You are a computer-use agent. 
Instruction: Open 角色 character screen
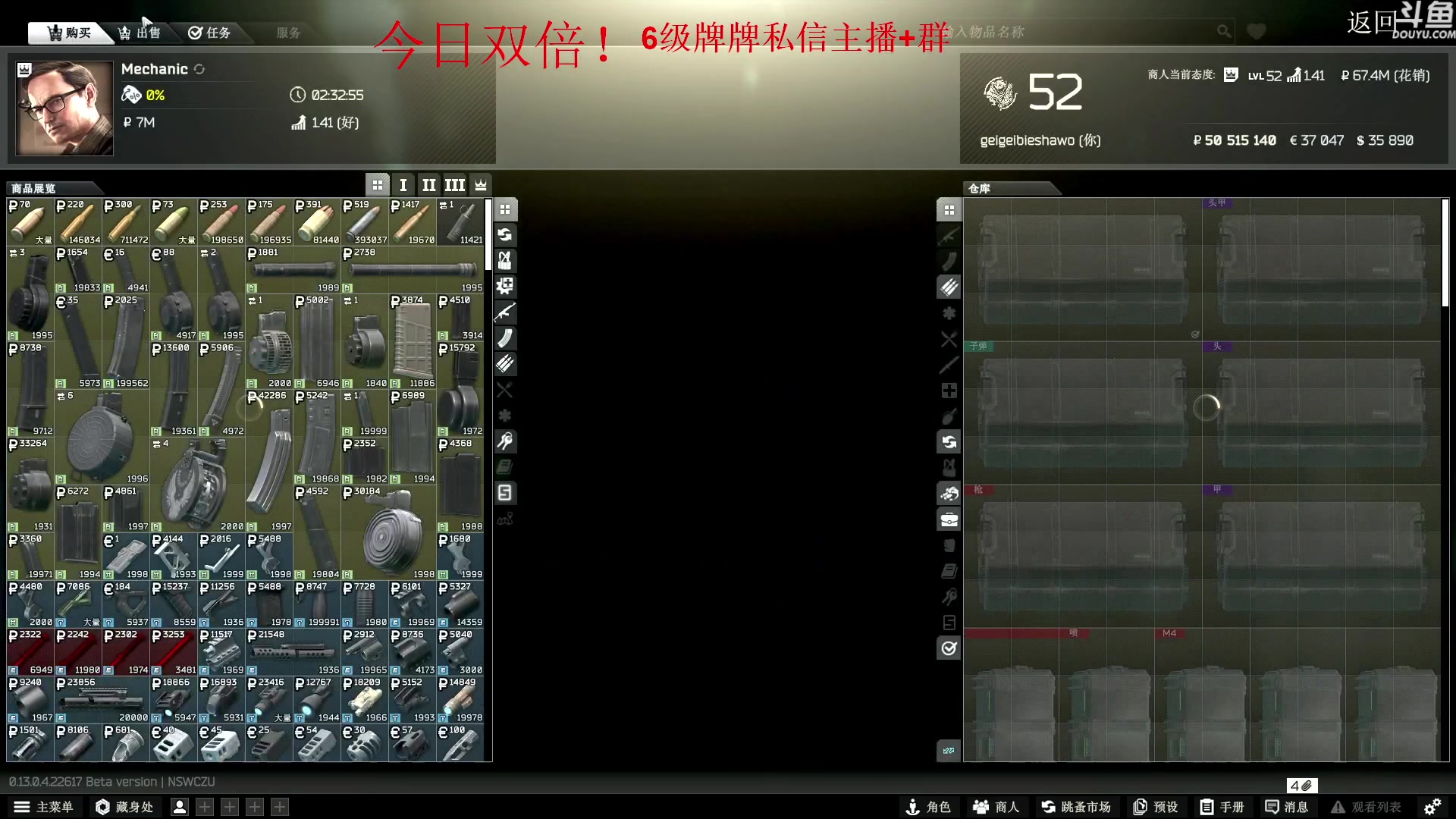(x=928, y=807)
